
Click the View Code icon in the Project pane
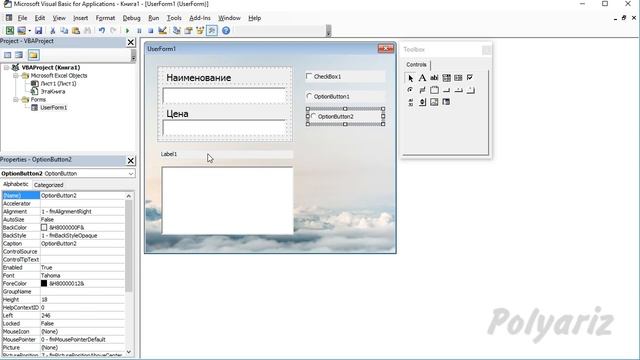tap(8, 55)
